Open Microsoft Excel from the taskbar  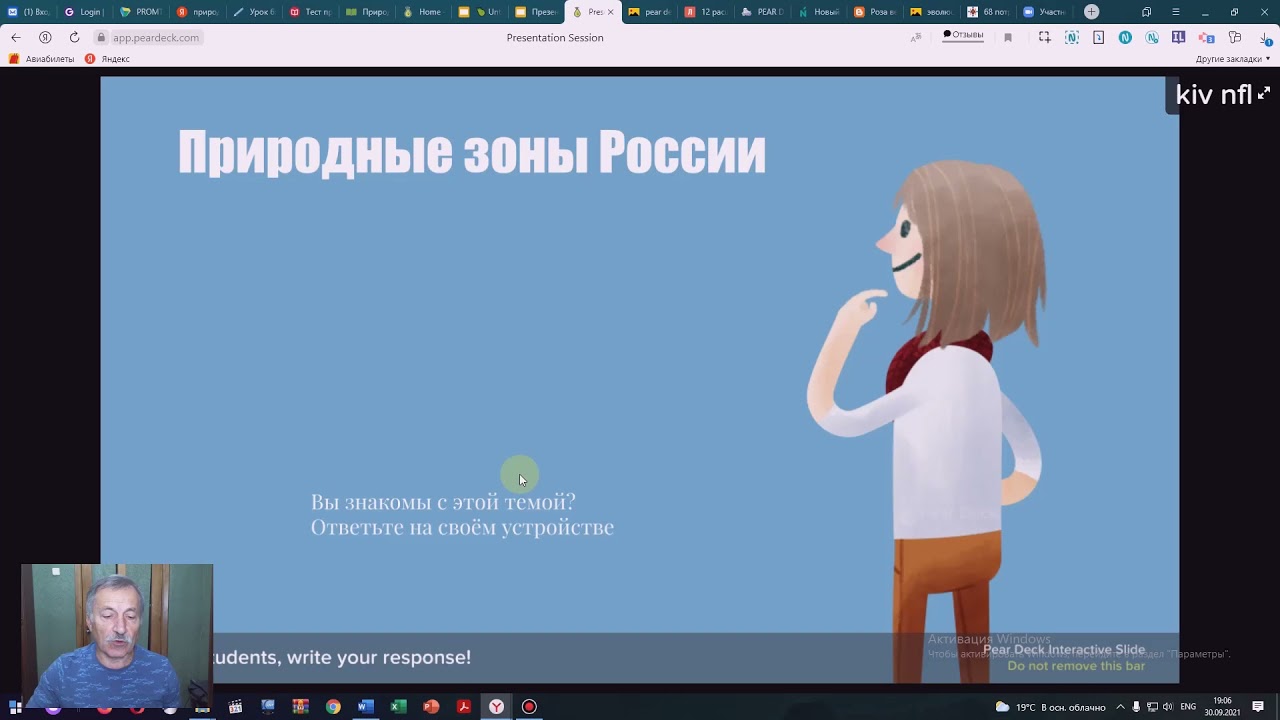pos(398,707)
